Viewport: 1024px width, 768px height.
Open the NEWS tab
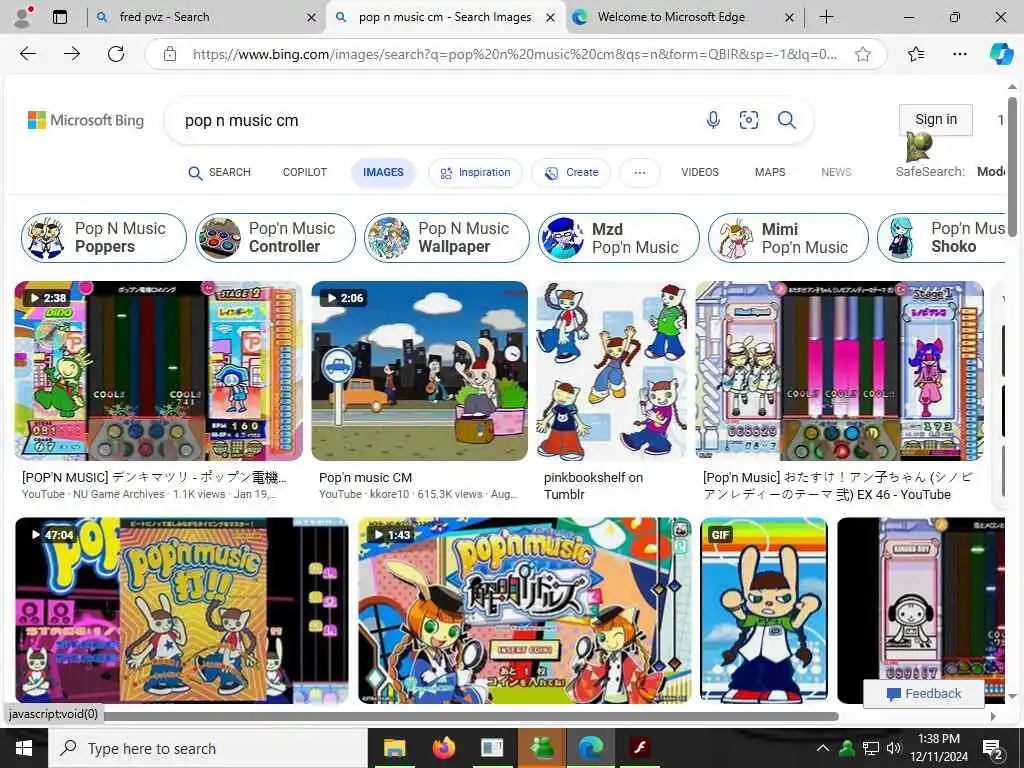[x=836, y=172]
